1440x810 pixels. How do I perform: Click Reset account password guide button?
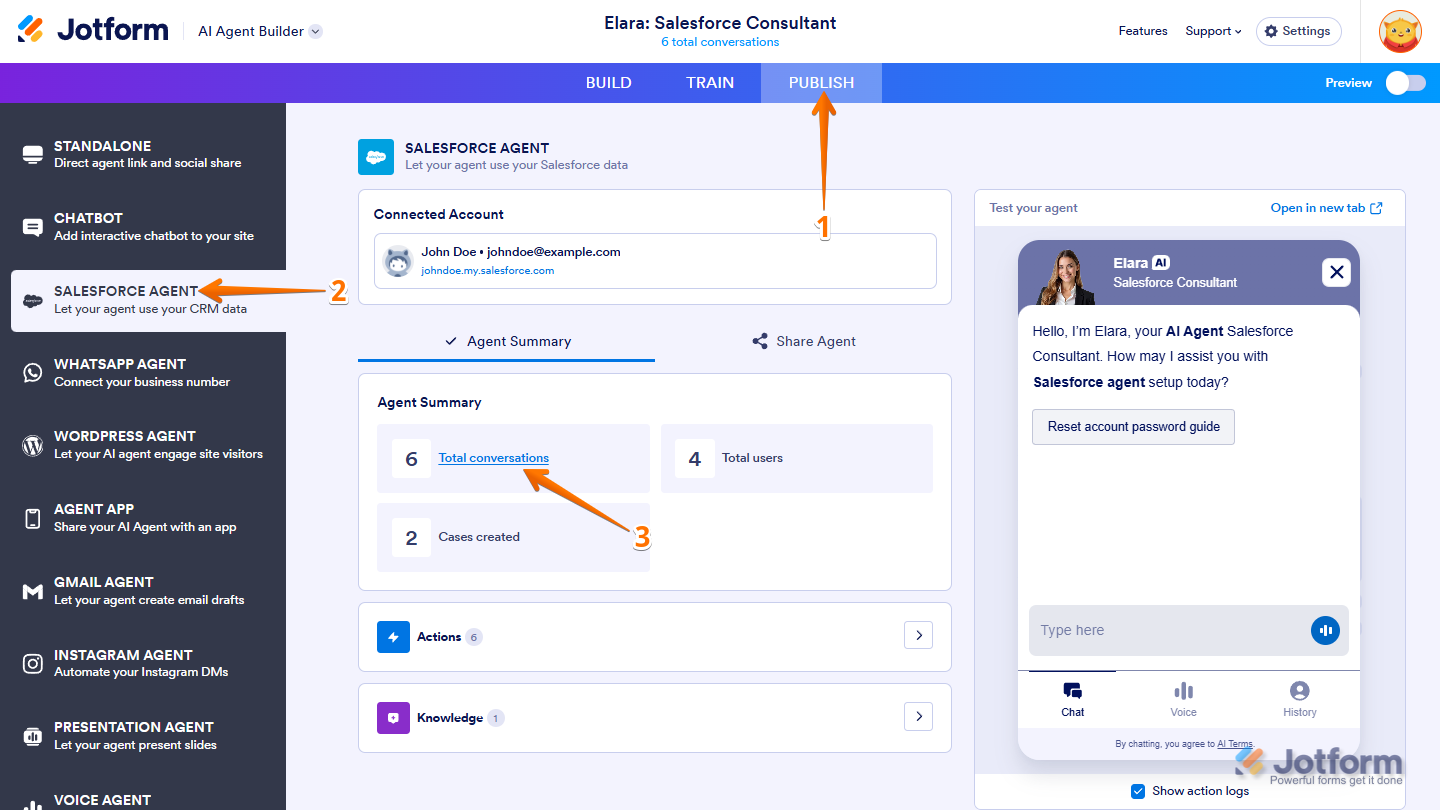click(x=1133, y=427)
